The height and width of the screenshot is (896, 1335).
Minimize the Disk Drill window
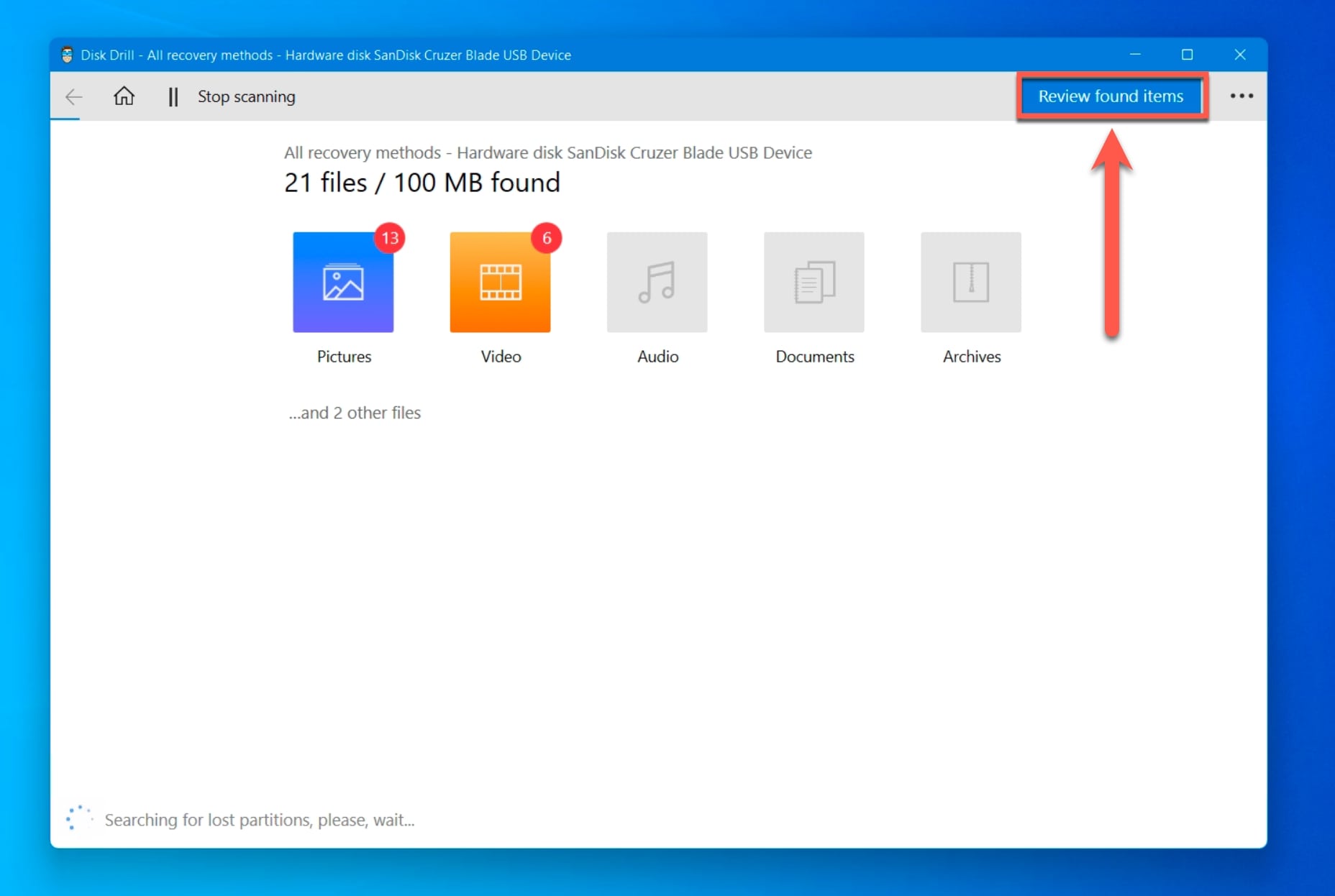tap(1135, 55)
